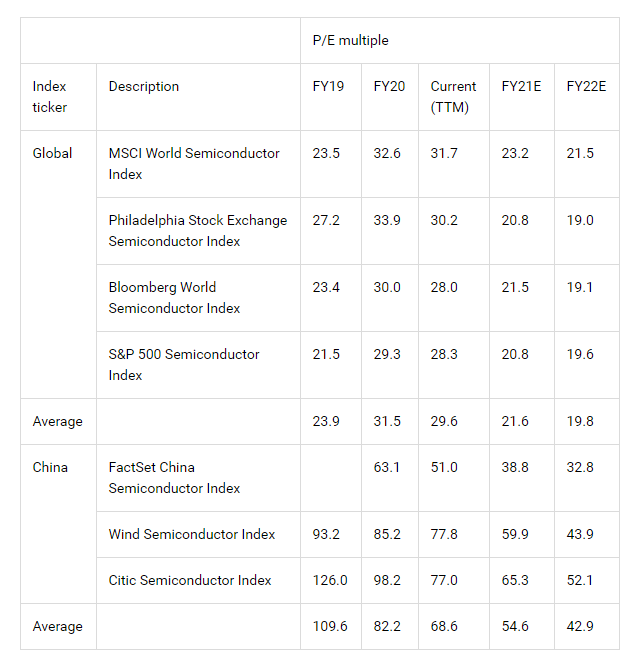This screenshot has height=672, width=637.
Task: Select the 126.0 FY19 Citic value
Action: click(x=331, y=580)
